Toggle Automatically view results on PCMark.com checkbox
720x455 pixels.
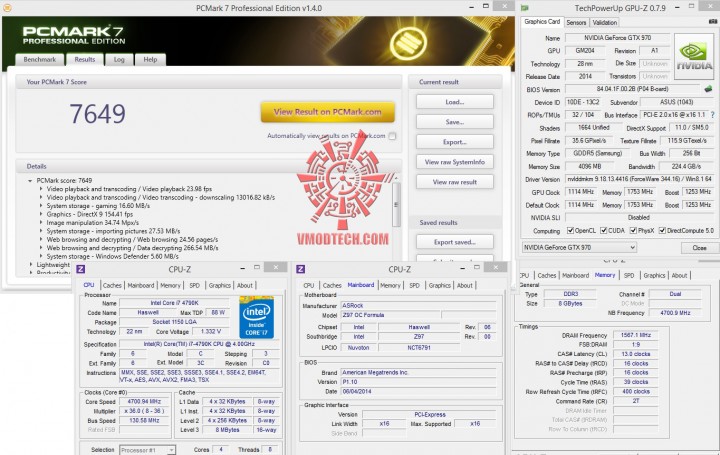pyautogui.click(x=392, y=136)
